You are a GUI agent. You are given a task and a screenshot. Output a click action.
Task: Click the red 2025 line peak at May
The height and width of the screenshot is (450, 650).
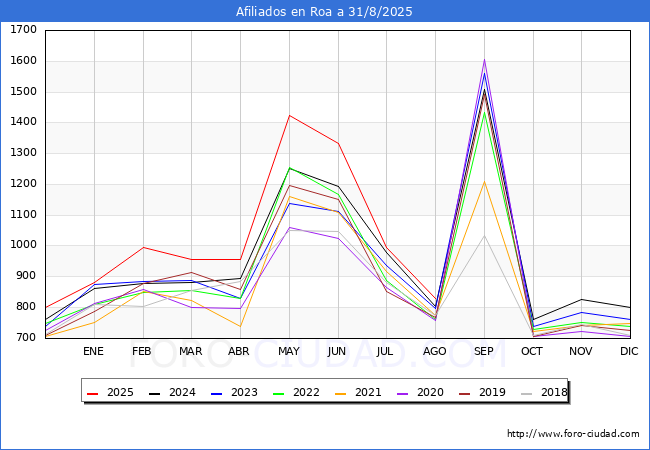pos(289,115)
